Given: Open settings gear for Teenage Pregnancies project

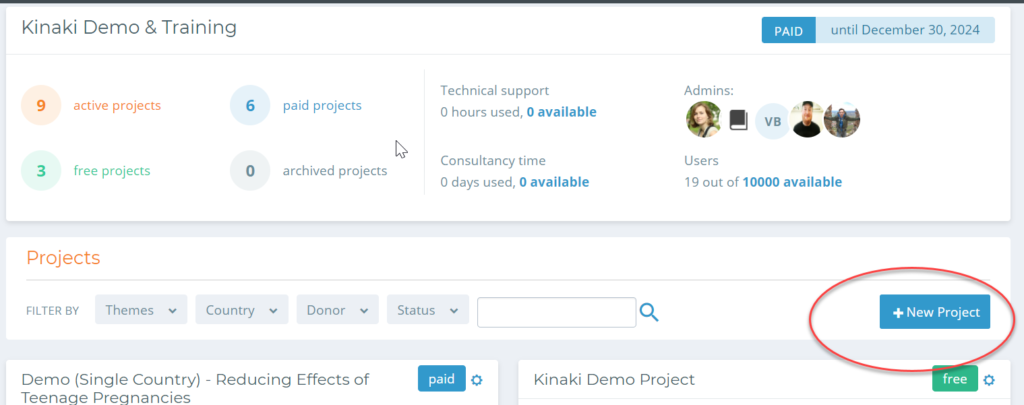Looking at the screenshot, I should (x=477, y=380).
